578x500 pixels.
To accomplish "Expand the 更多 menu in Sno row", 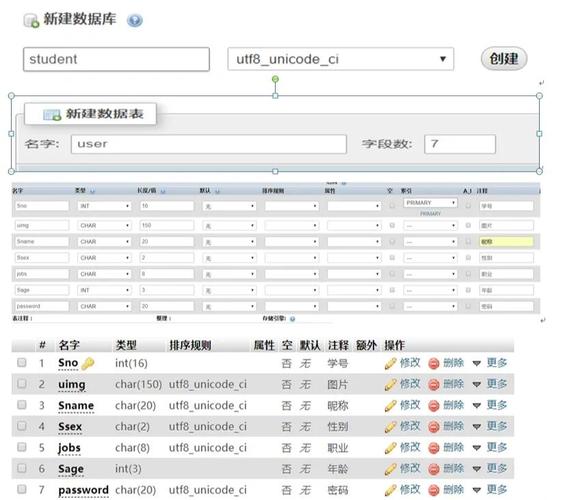I will 490,363.
